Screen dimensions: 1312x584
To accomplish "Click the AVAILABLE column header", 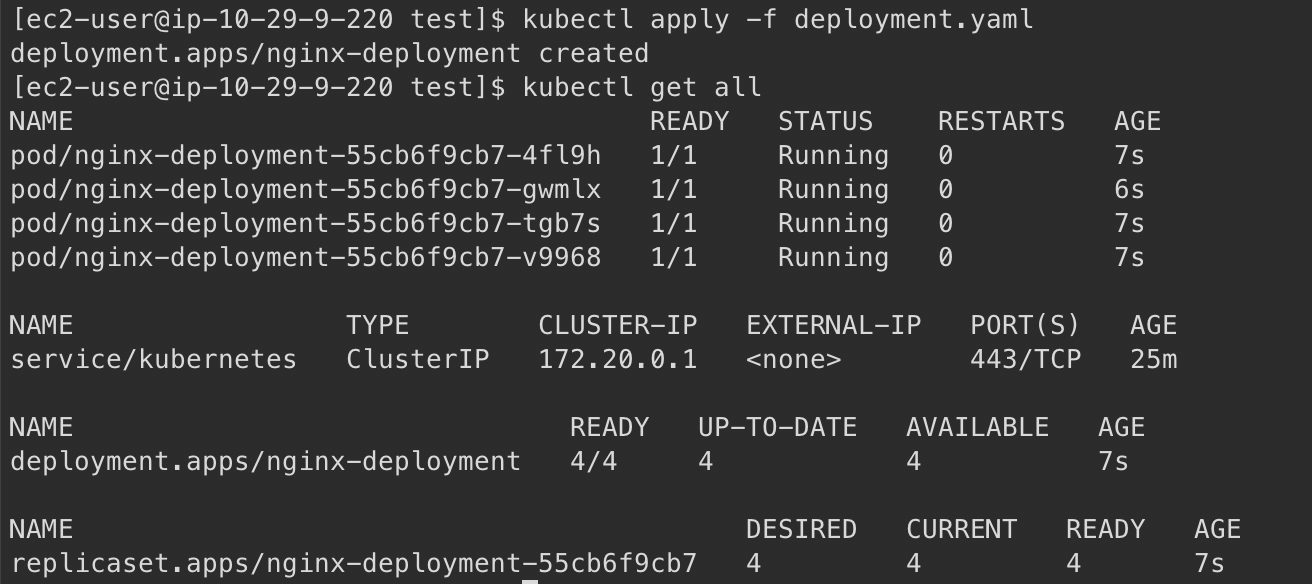I will [977, 427].
